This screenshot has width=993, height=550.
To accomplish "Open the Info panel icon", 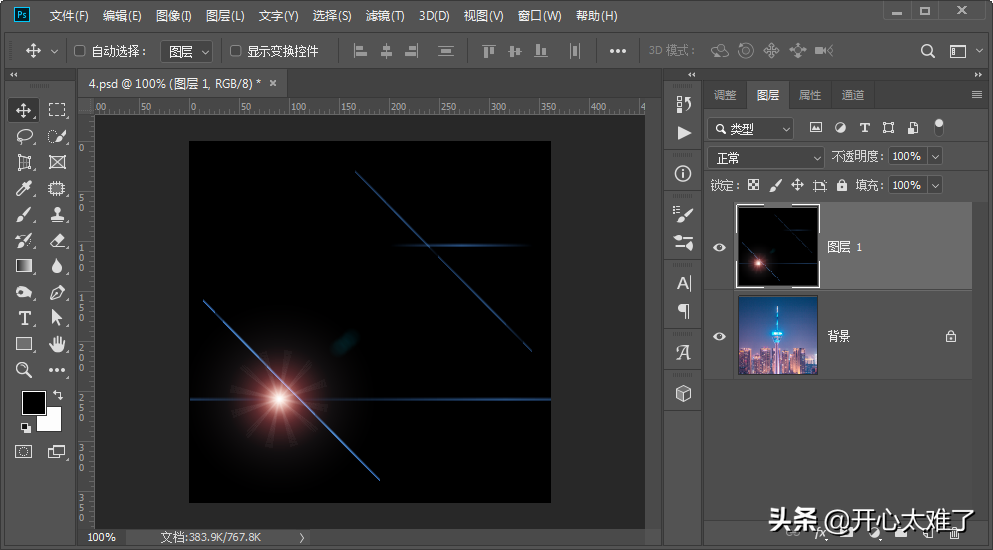I will [x=683, y=174].
